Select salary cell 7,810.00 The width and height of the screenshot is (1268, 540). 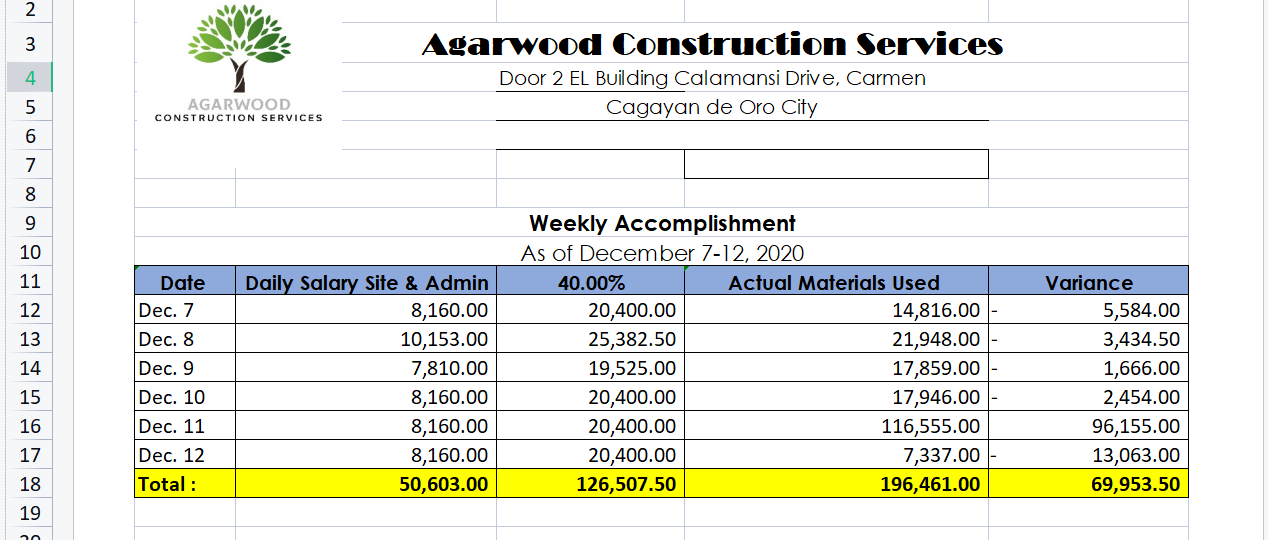[366, 368]
